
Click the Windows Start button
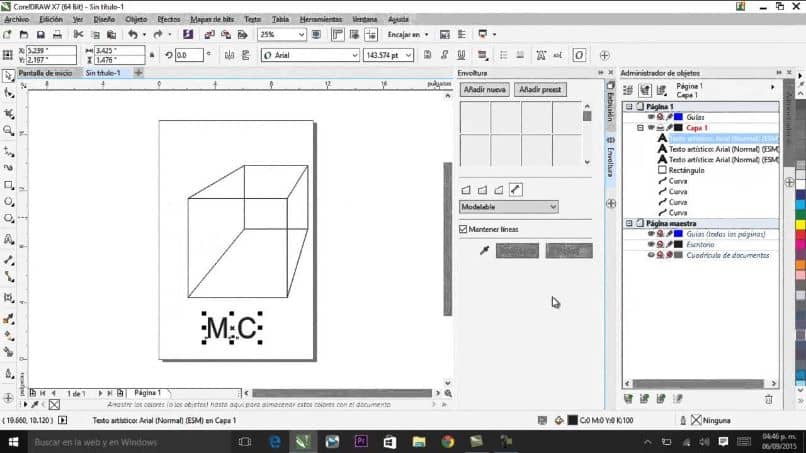point(13,442)
